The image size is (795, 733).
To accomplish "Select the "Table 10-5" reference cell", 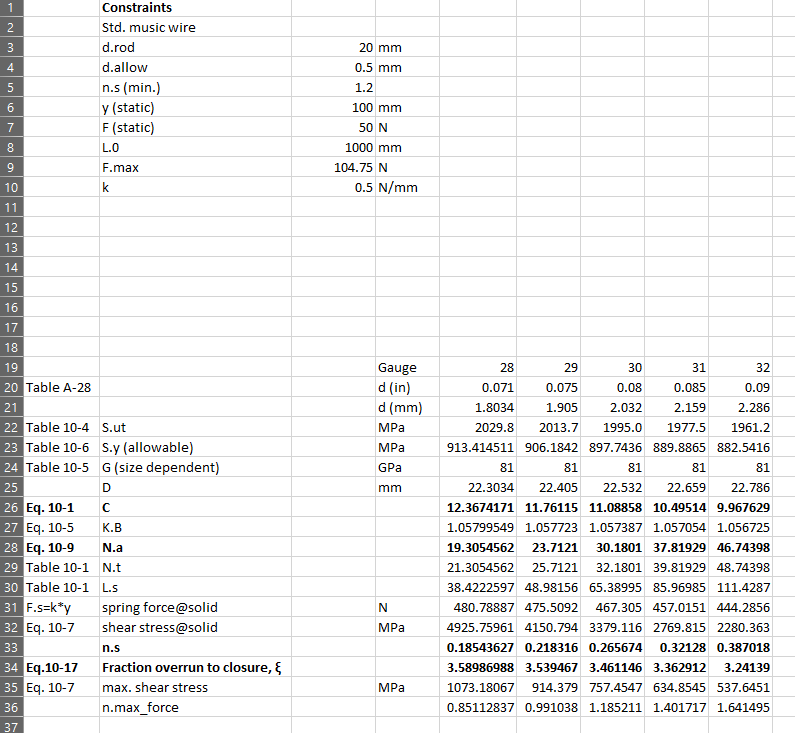I will point(61,467).
